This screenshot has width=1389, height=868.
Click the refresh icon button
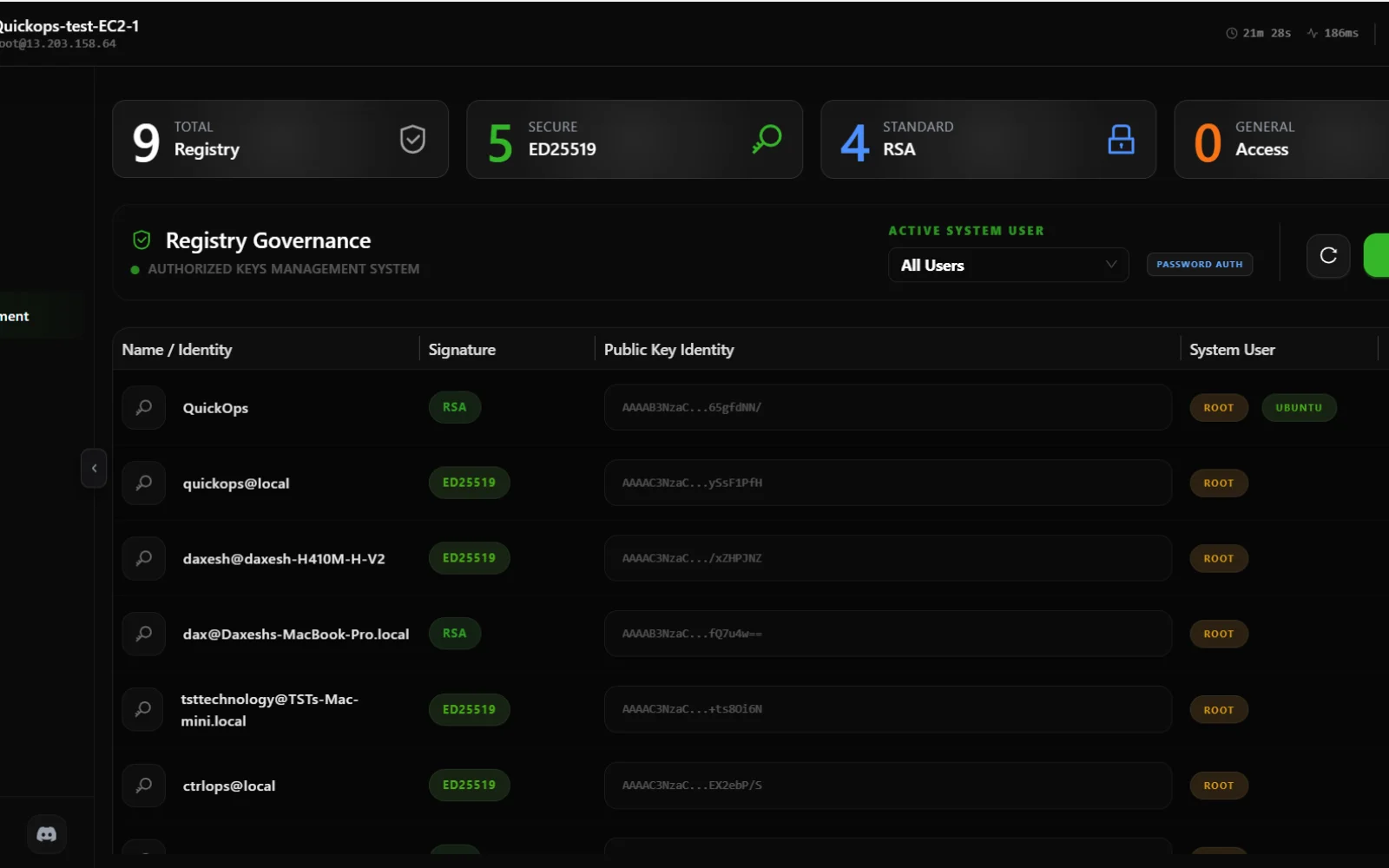[x=1328, y=255]
